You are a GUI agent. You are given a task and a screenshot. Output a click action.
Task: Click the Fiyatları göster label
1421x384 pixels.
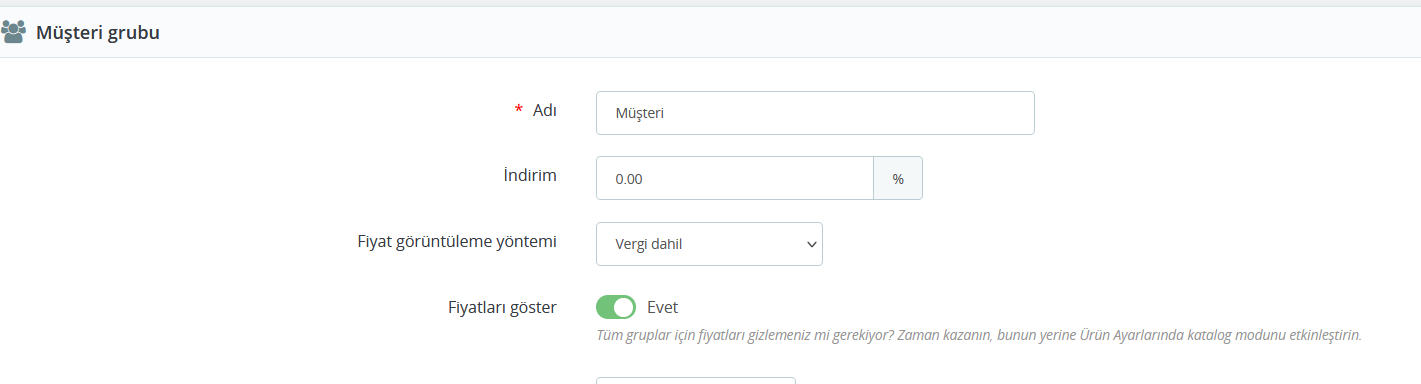[502, 307]
